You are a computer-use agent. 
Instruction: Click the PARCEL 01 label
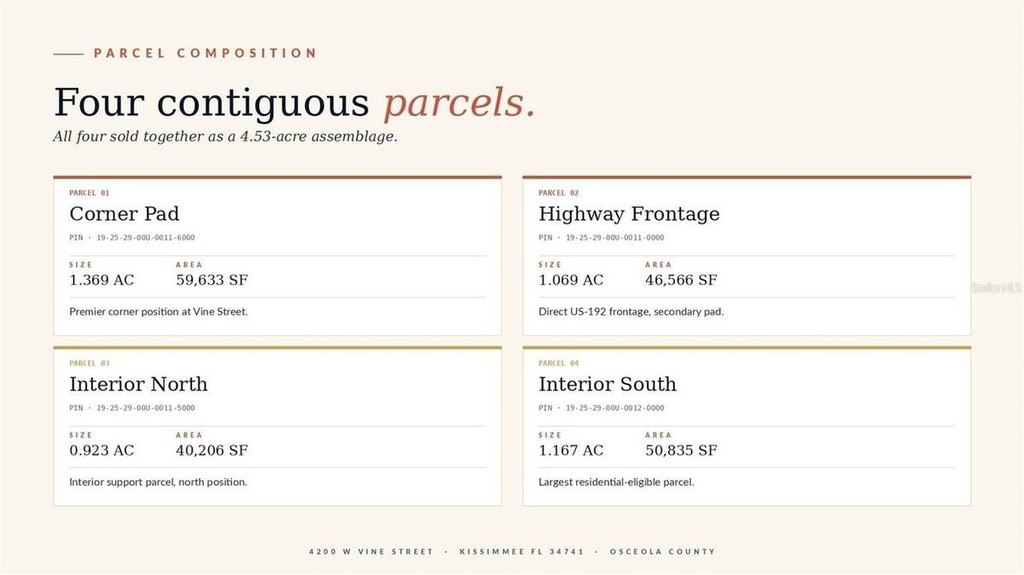89,193
